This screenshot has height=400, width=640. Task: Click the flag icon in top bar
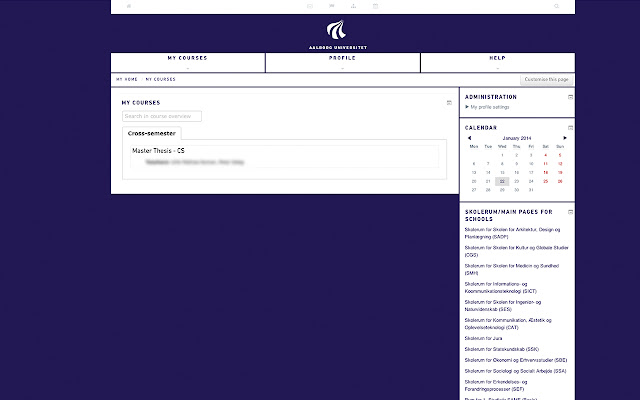[x=331, y=6]
